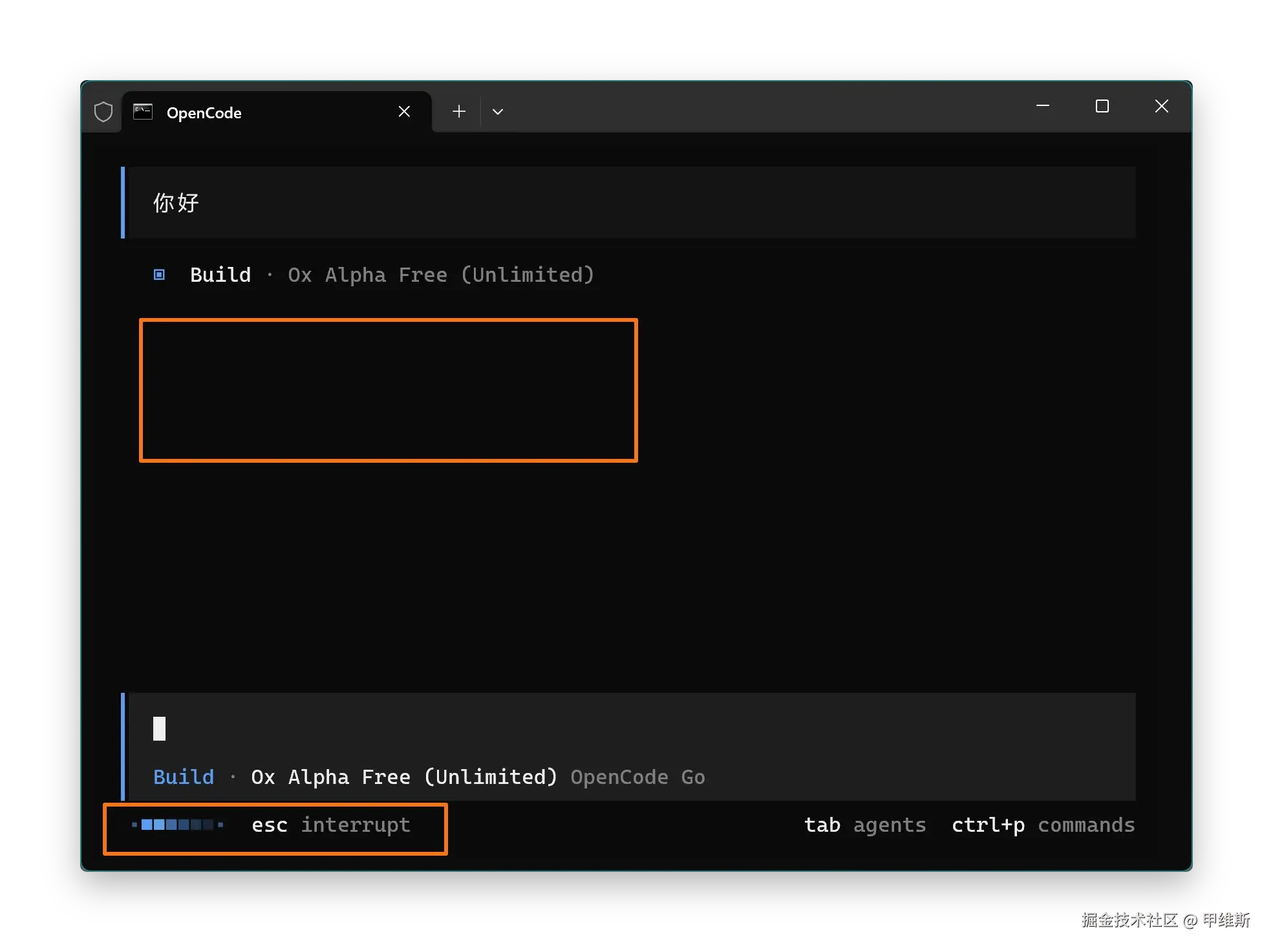Close the terminal window

[1162, 106]
